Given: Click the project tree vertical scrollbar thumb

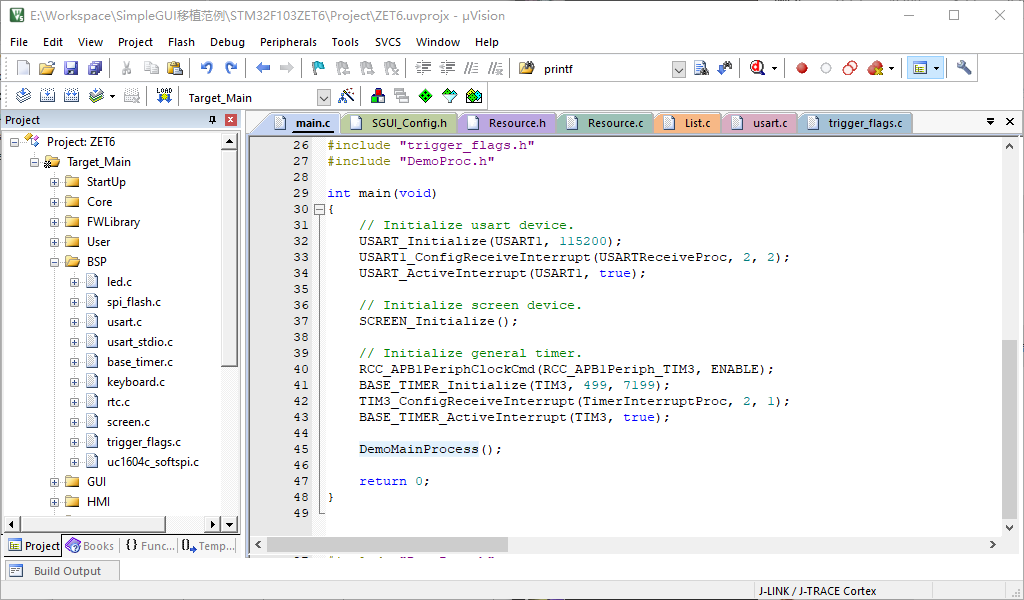Looking at the screenshot, I should (229, 258).
